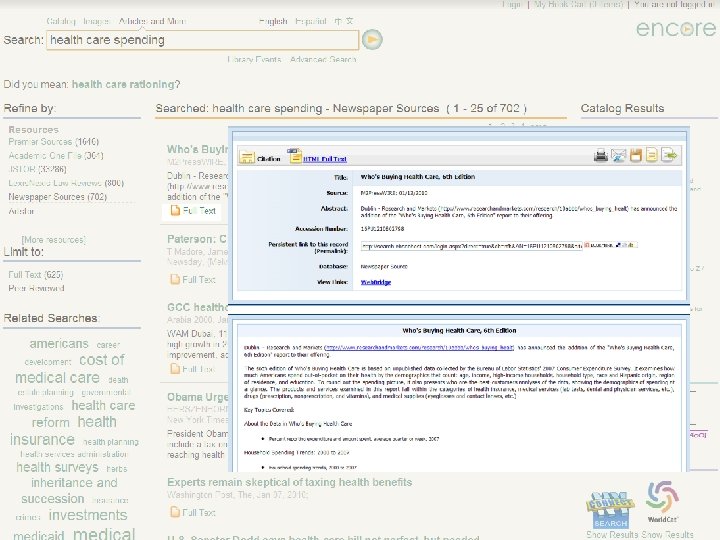Select the persistent link permalink field
The image size is (720, 540).
pos(472,246)
